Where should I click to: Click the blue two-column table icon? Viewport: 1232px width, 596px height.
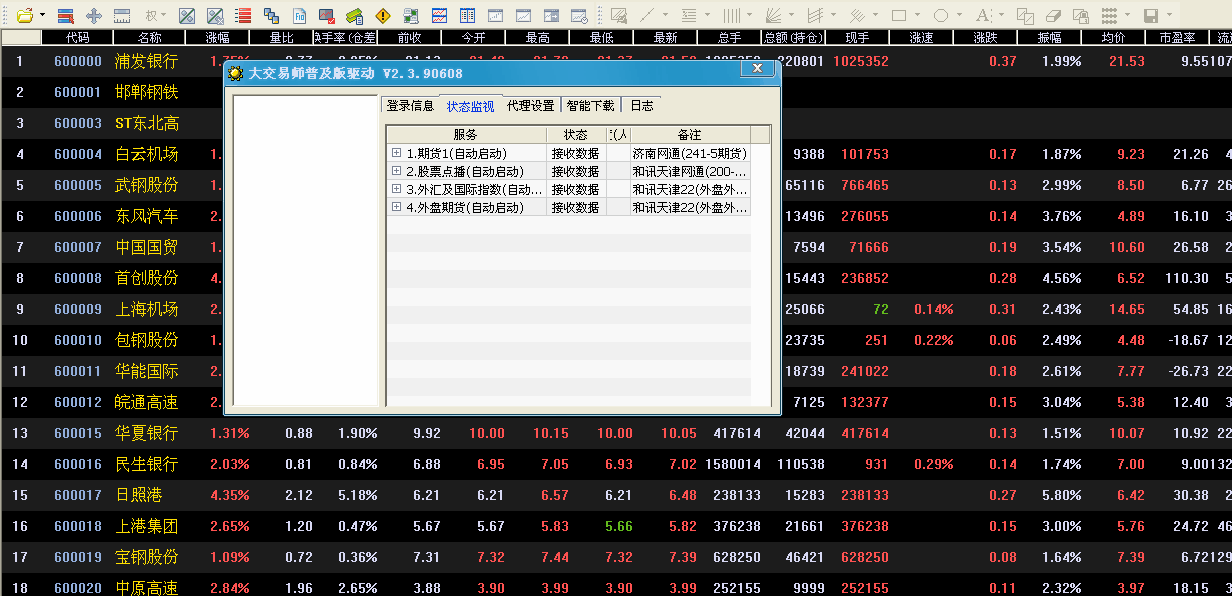[x=467, y=16]
